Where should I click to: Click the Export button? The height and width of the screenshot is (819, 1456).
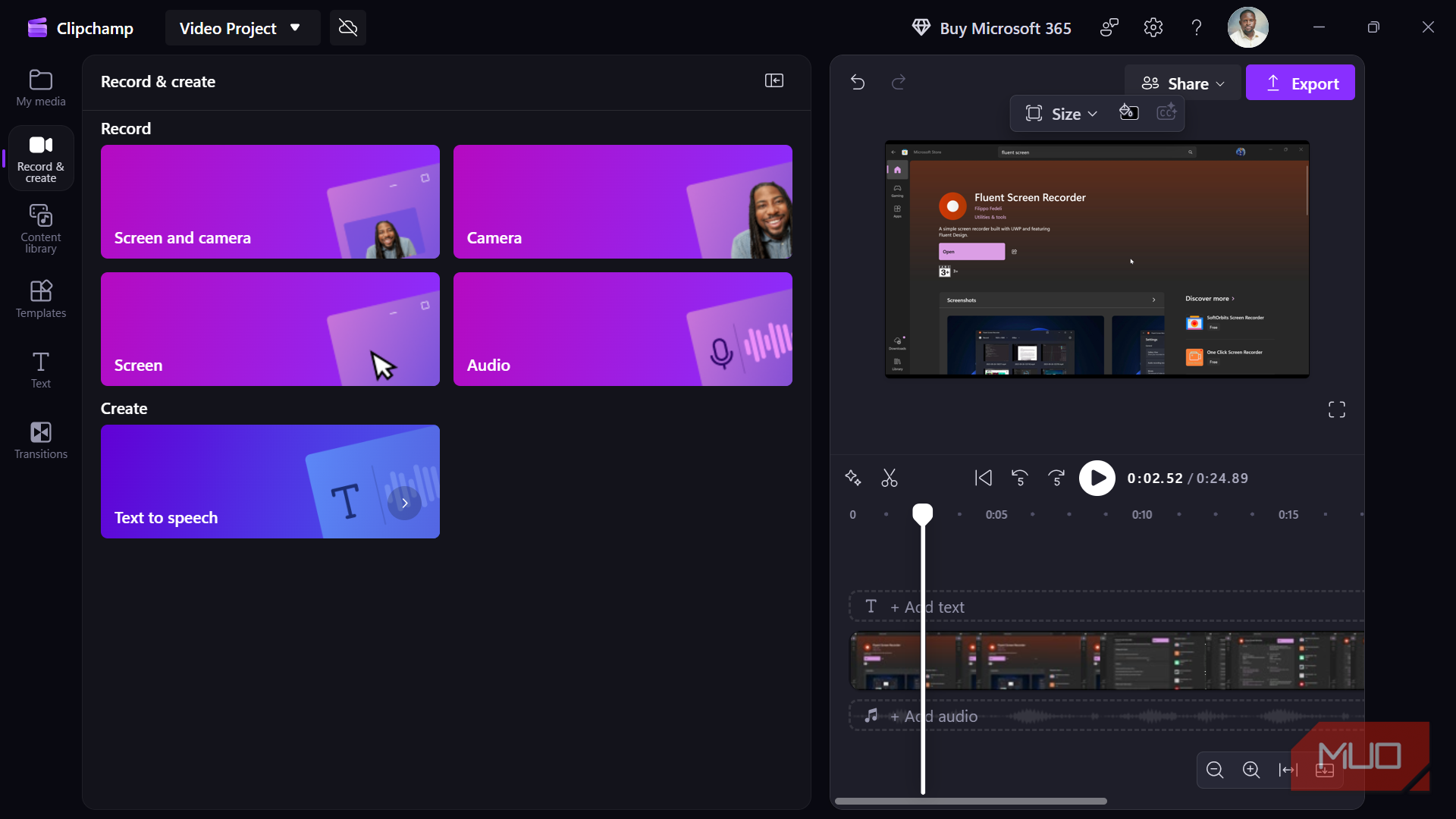click(x=1301, y=83)
